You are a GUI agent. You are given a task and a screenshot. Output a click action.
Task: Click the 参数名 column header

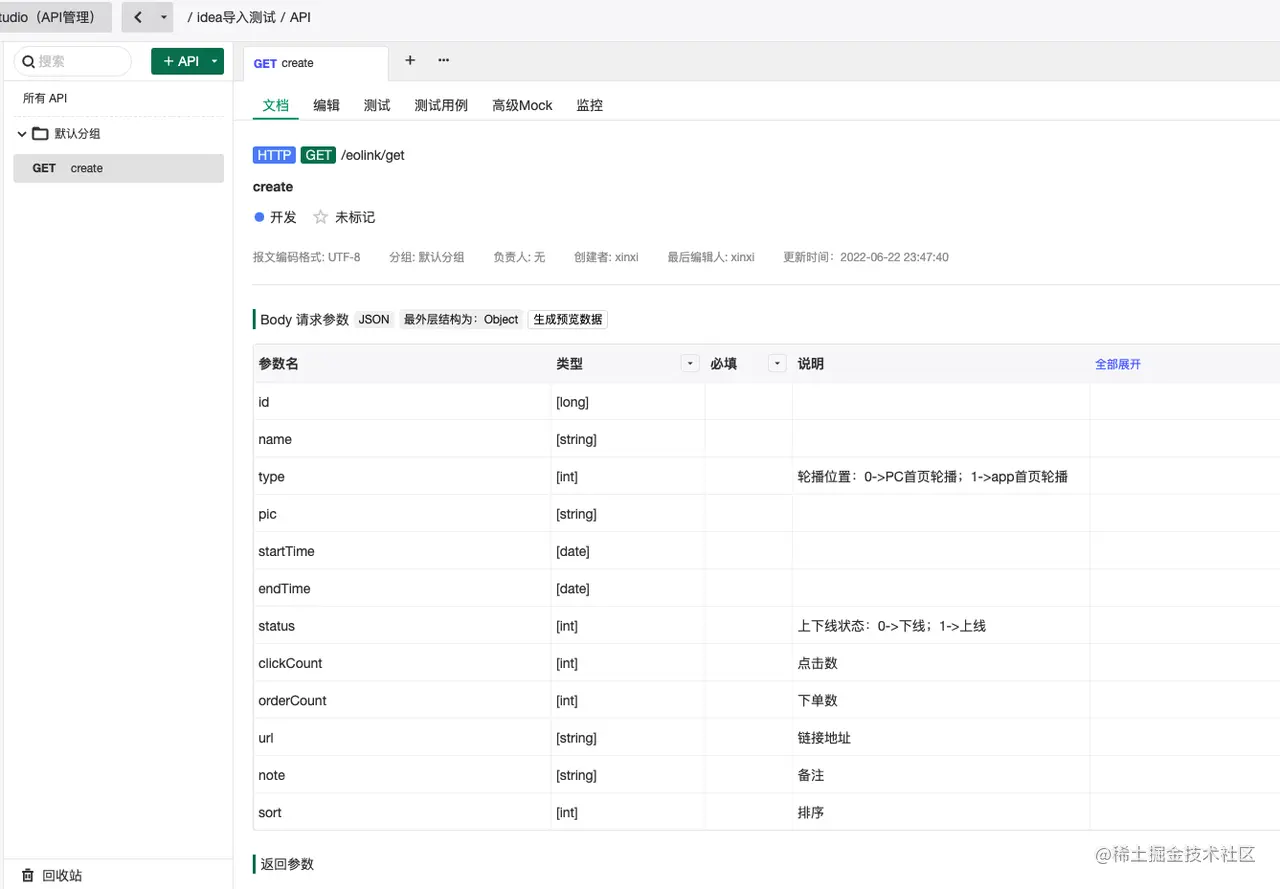point(278,364)
